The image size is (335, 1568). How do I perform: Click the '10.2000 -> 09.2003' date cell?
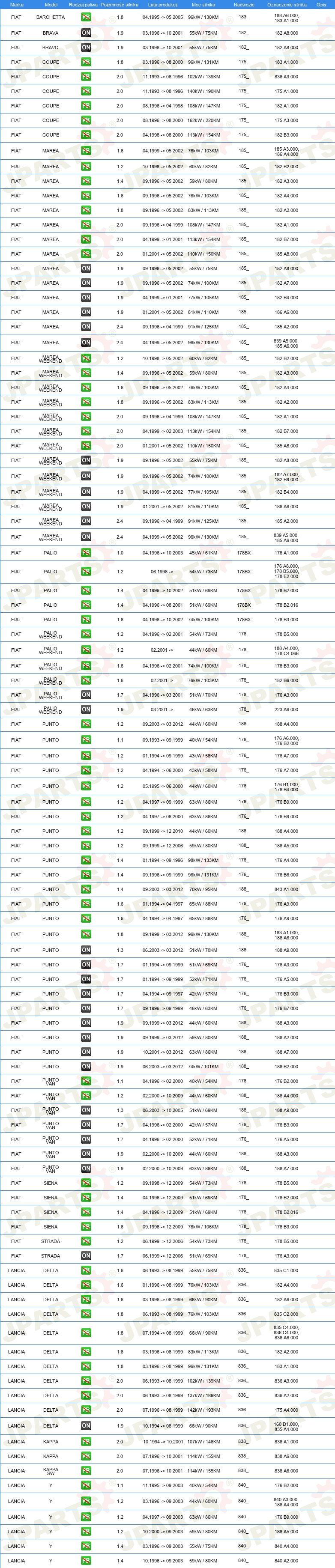point(163,1532)
